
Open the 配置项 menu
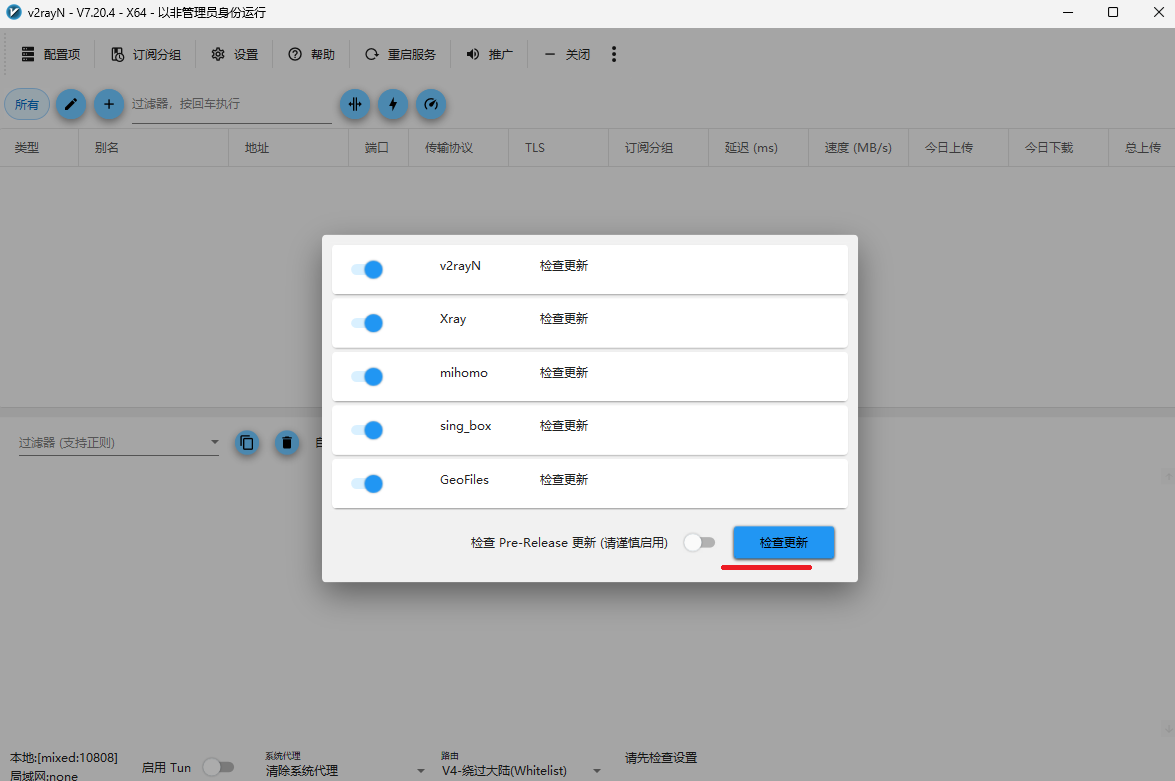pyautogui.click(x=51, y=55)
